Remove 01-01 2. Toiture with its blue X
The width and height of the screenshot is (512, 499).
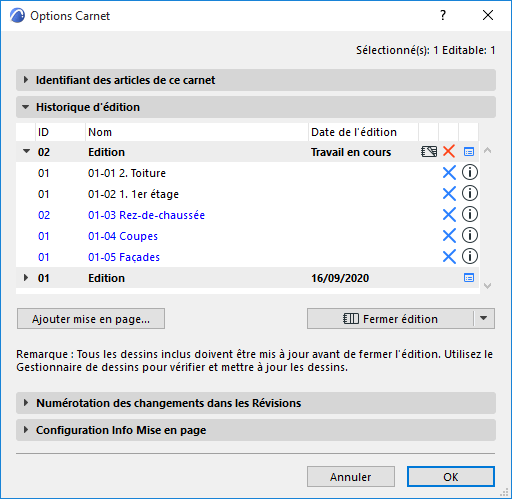click(x=449, y=173)
